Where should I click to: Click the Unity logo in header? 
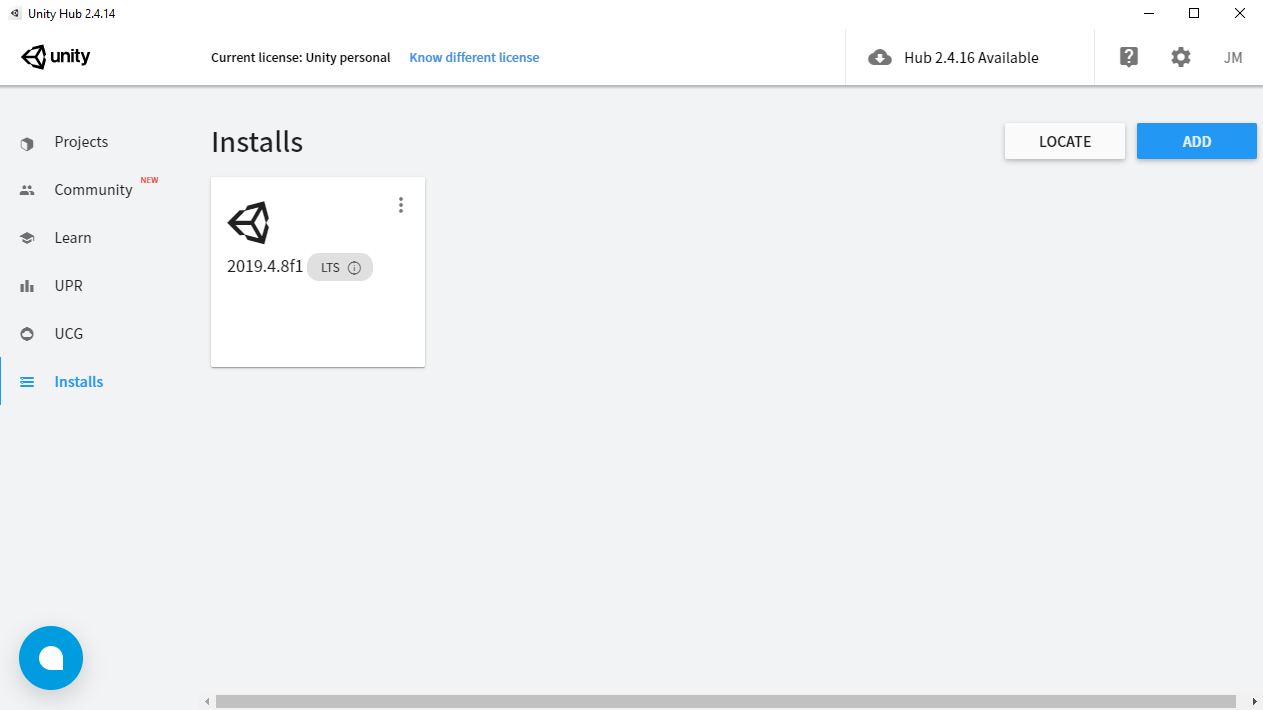point(56,57)
